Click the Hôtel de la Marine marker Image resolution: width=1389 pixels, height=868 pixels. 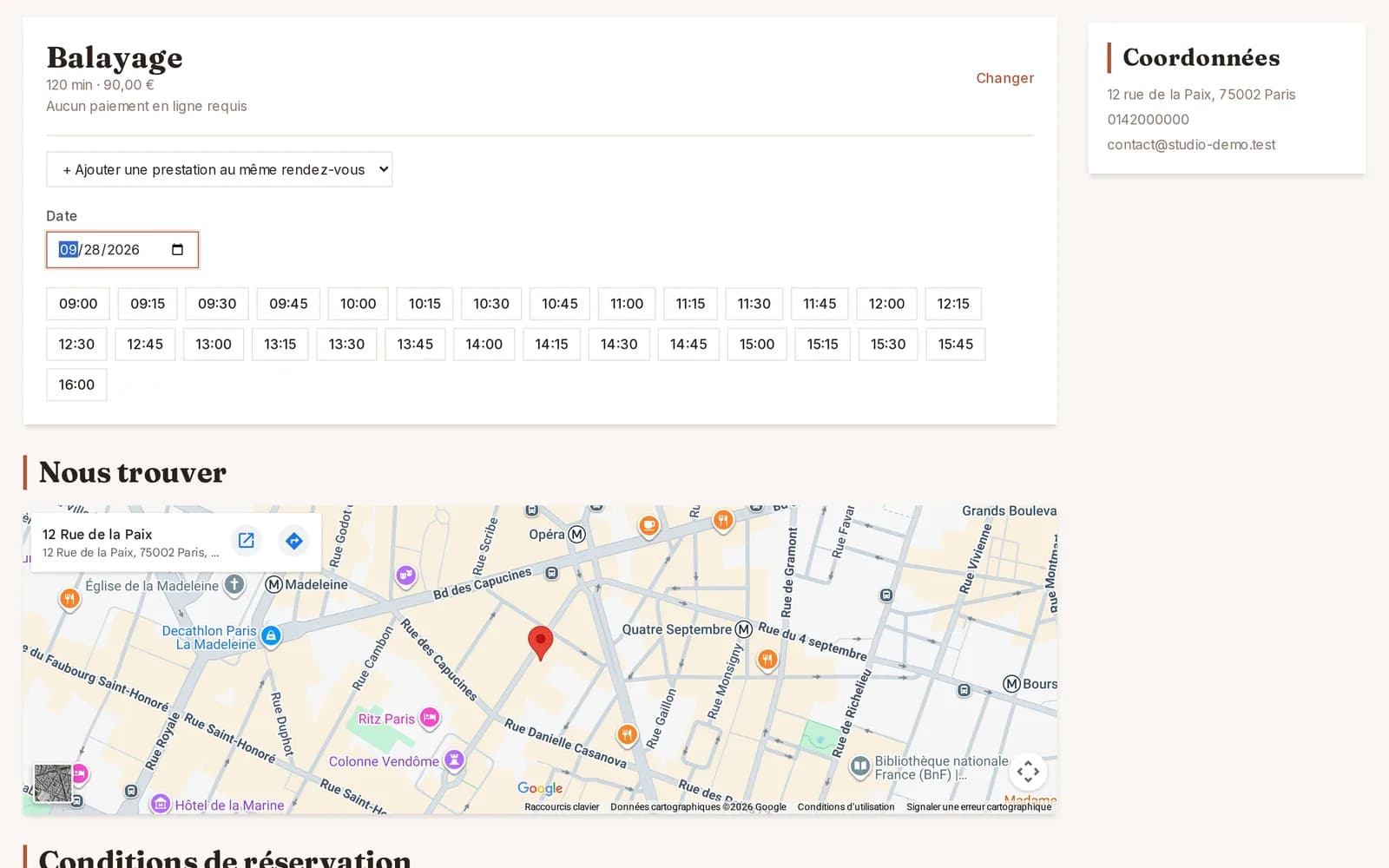tap(161, 804)
